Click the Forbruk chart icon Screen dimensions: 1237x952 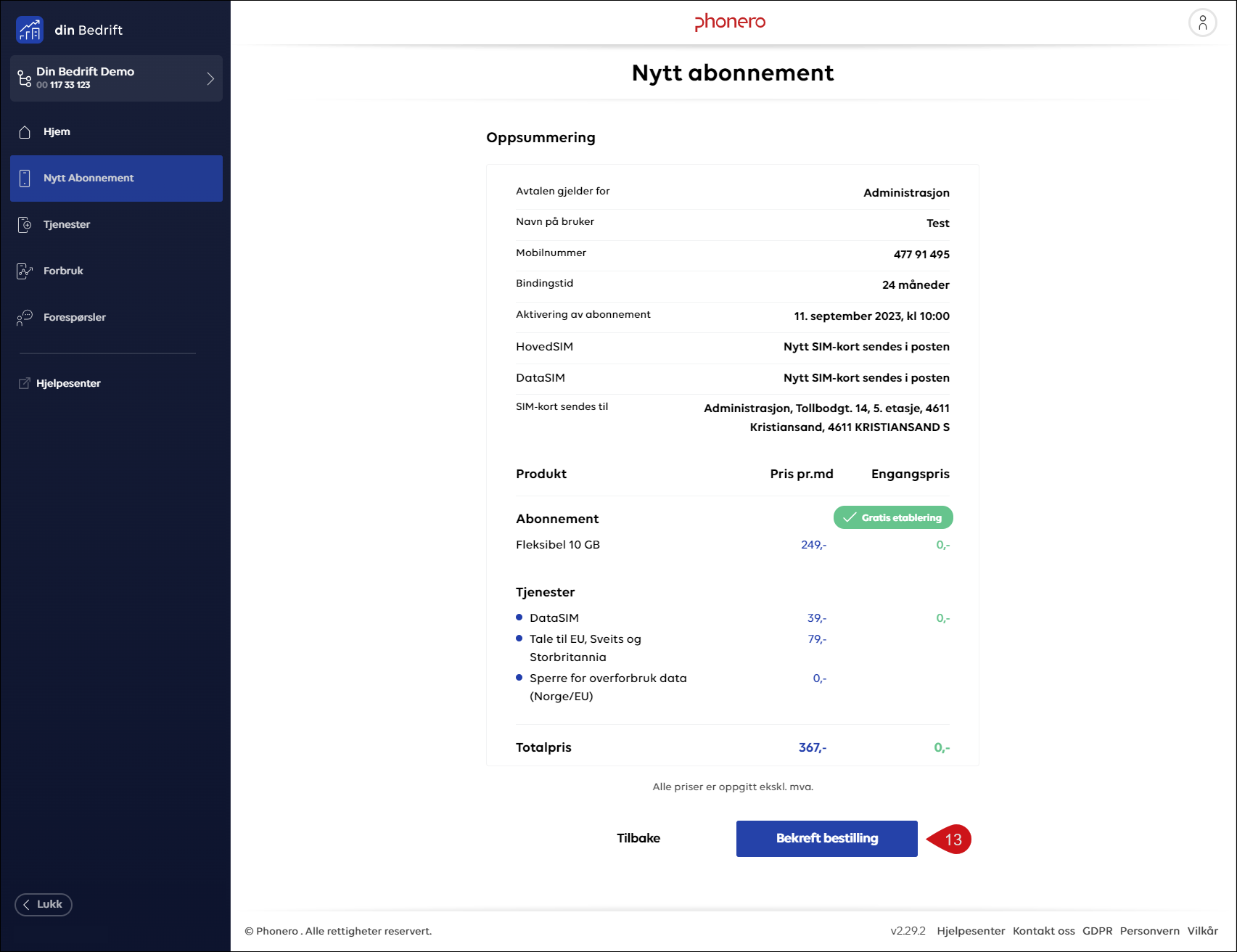pyautogui.click(x=25, y=271)
